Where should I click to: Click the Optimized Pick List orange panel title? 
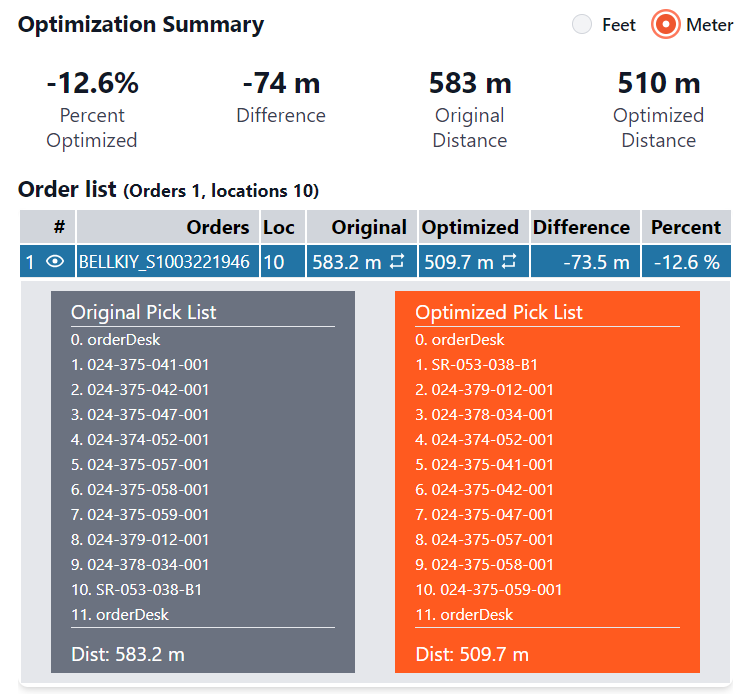(x=499, y=312)
